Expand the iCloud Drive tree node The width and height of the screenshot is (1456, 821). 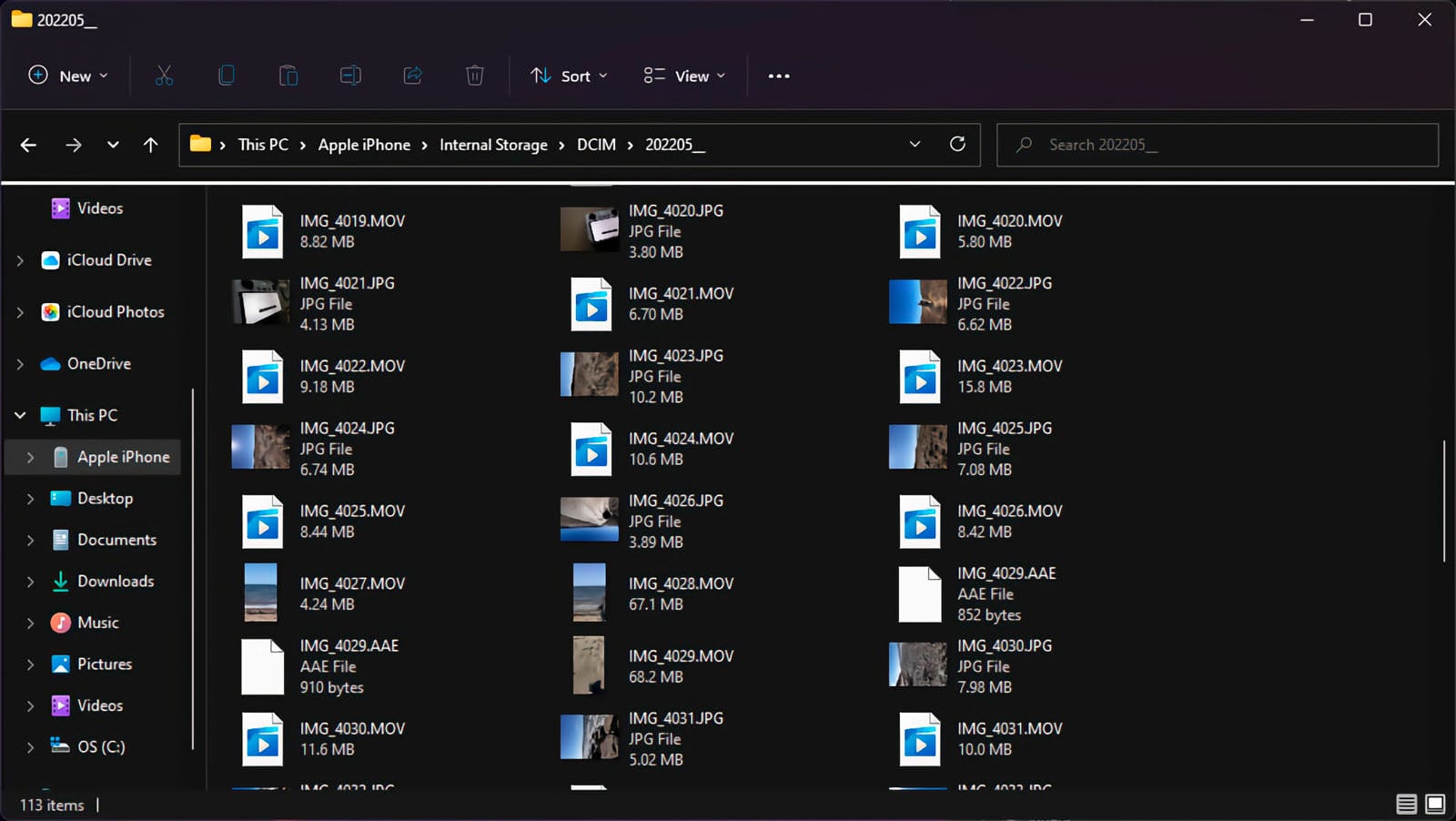(20, 260)
